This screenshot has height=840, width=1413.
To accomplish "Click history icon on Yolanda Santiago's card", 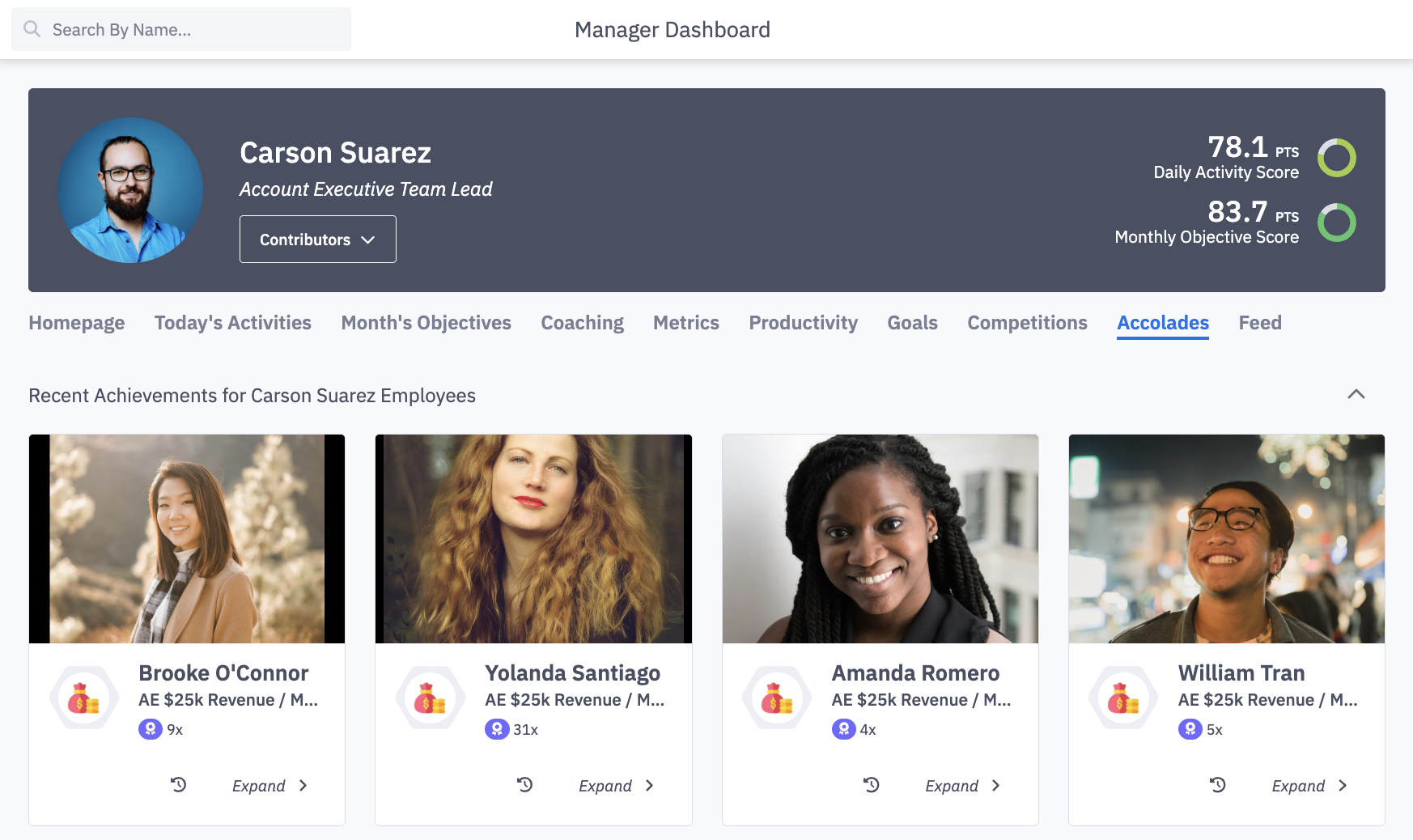I will point(525,785).
